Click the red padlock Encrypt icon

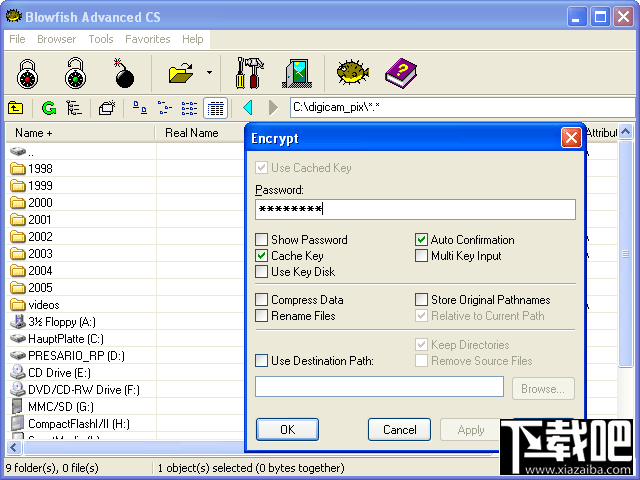(27, 74)
